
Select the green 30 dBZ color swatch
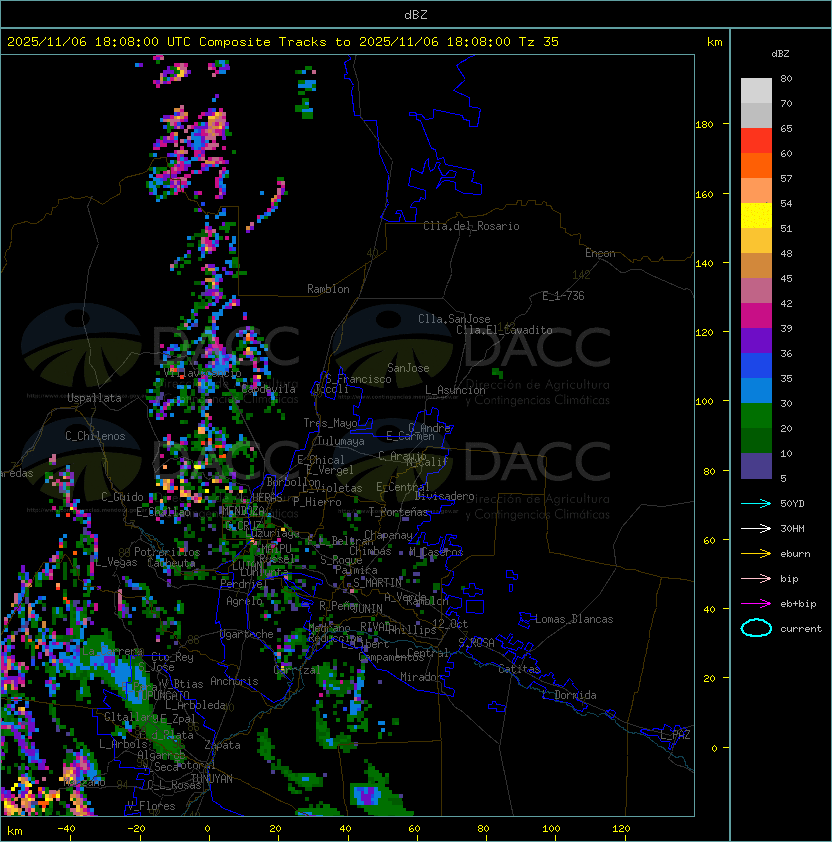pos(756,416)
